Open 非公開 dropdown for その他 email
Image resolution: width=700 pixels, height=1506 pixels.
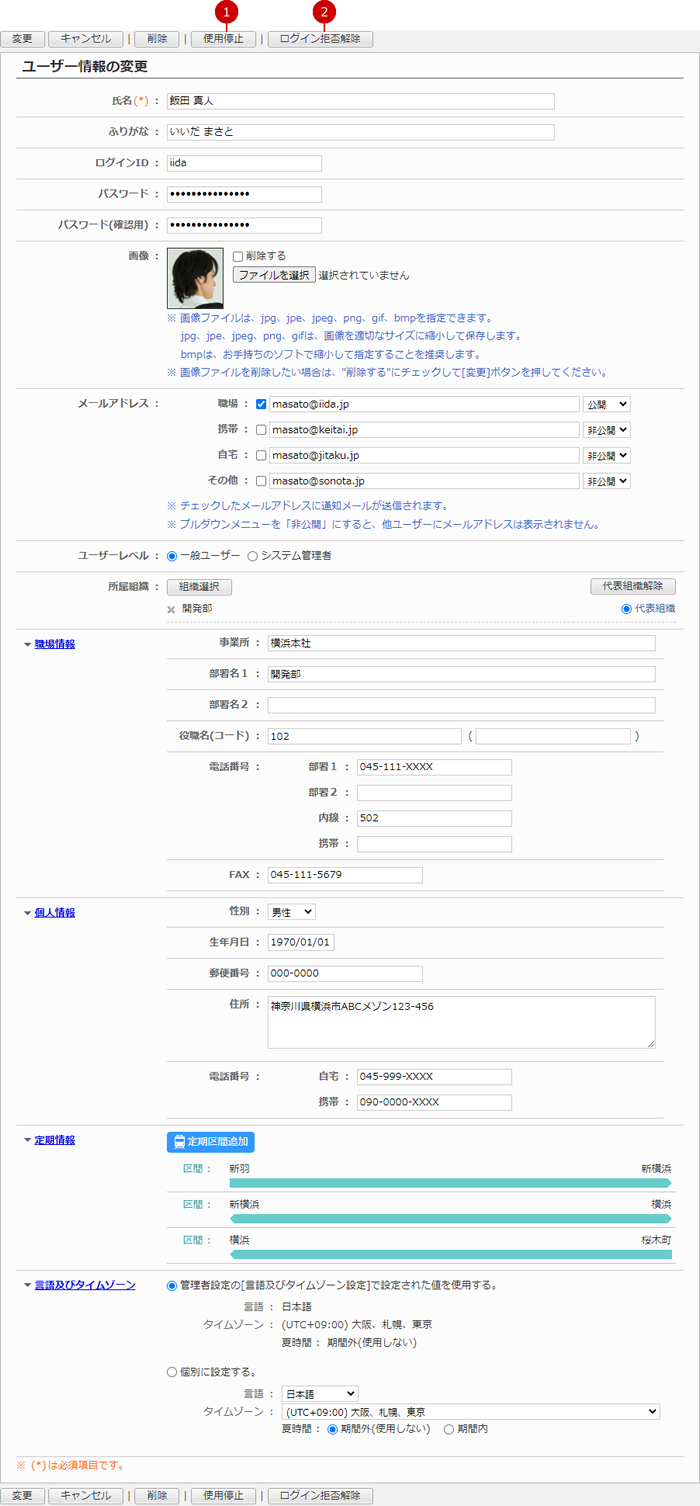(x=607, y=481)
